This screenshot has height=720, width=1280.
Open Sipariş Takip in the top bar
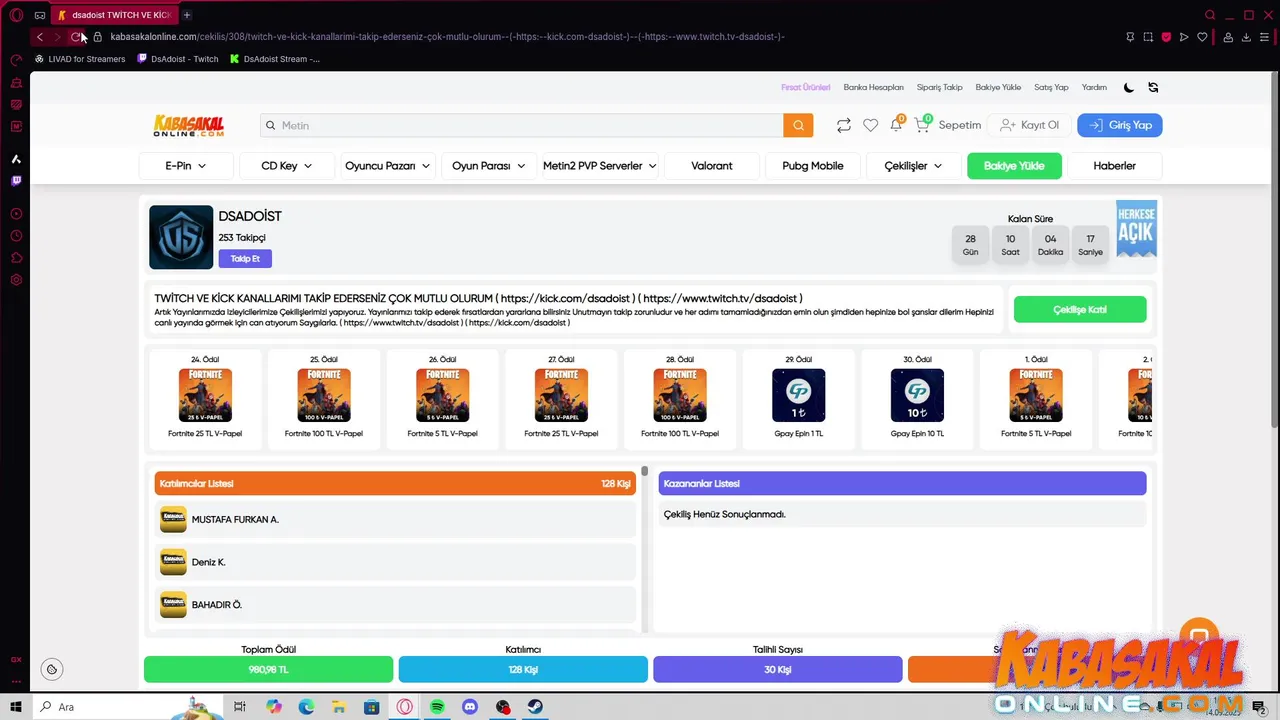940,87
